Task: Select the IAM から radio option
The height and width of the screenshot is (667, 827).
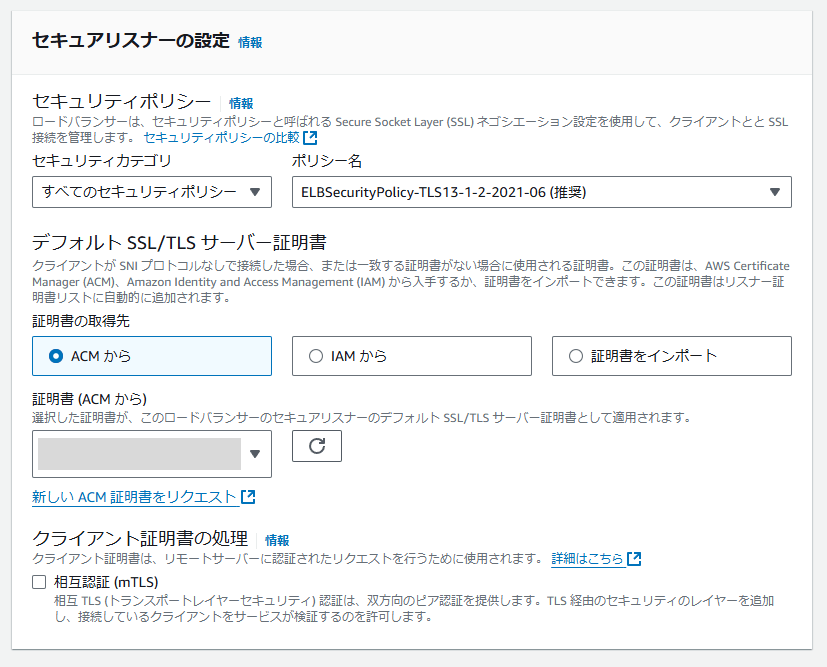Action: [x=411, y=356]
